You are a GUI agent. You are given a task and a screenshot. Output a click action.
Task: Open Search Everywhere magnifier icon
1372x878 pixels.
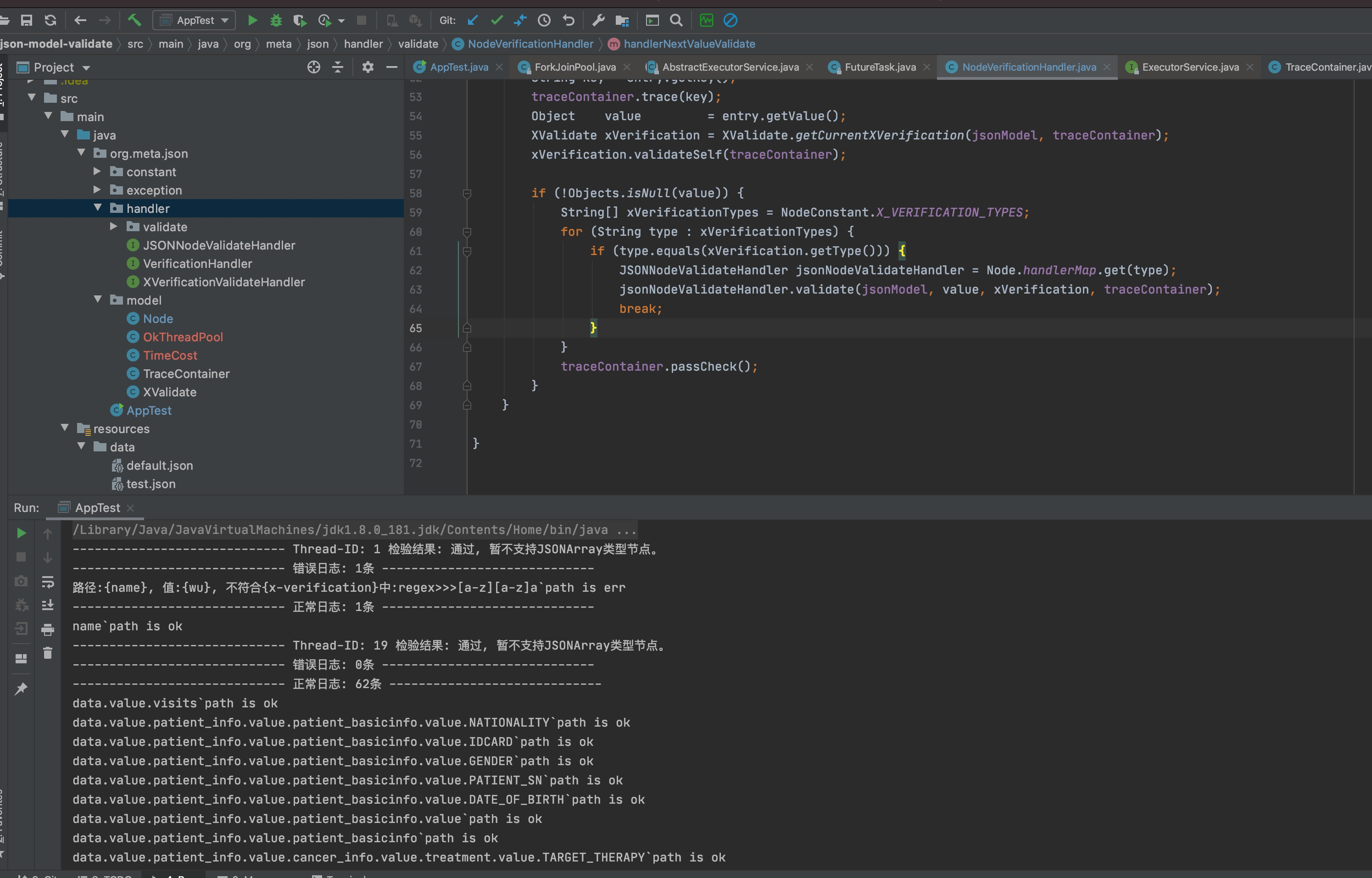click(x=676, y=20)
